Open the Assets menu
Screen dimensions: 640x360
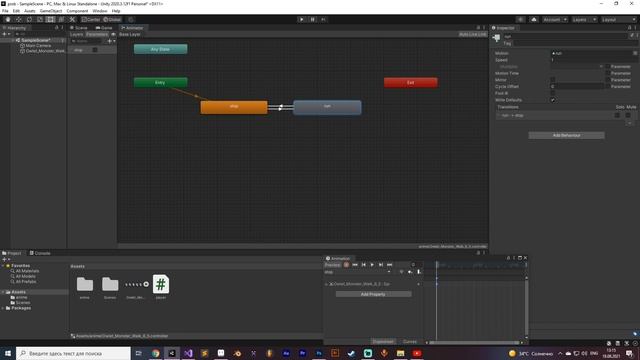tap(30, 11)
